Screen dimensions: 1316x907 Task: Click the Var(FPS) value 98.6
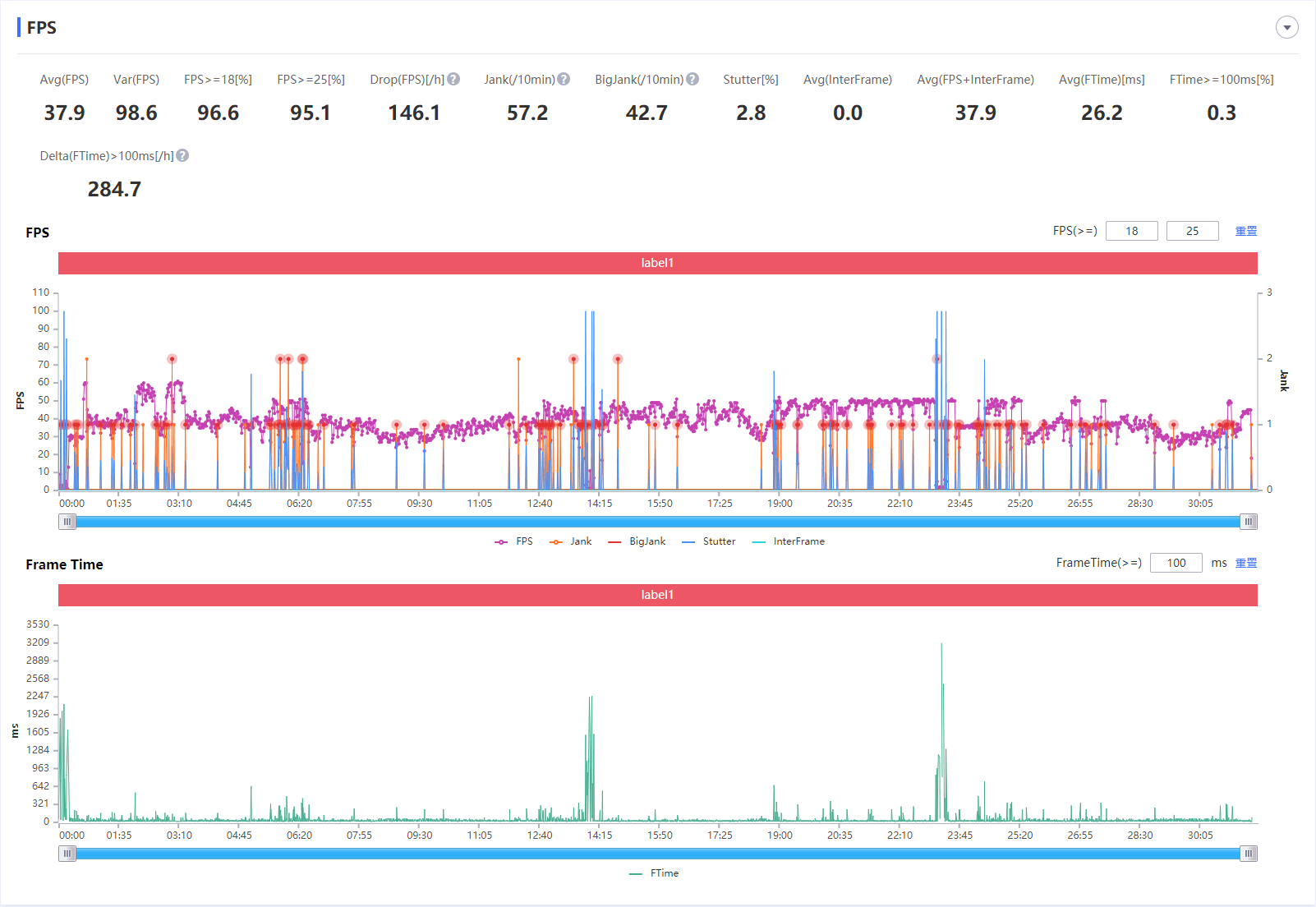tap(136, 113)
